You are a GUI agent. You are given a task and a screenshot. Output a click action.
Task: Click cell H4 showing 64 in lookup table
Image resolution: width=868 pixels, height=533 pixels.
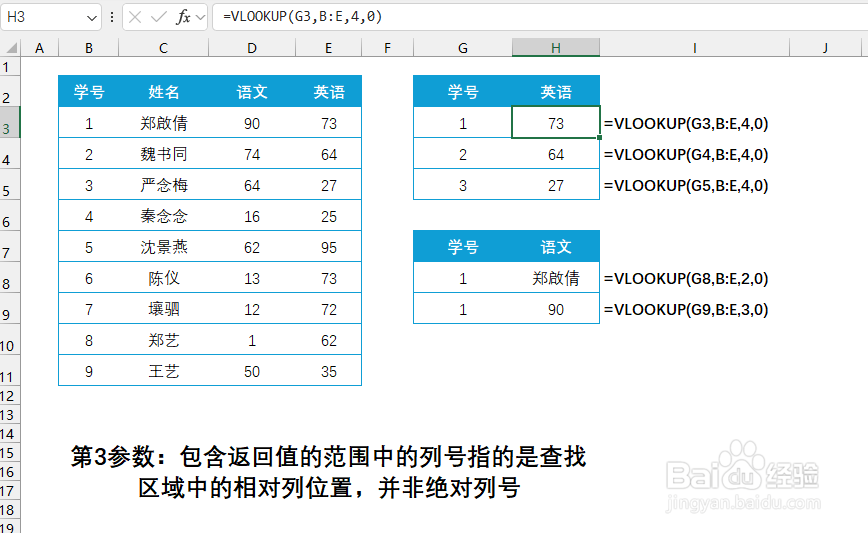click(556, 154)
